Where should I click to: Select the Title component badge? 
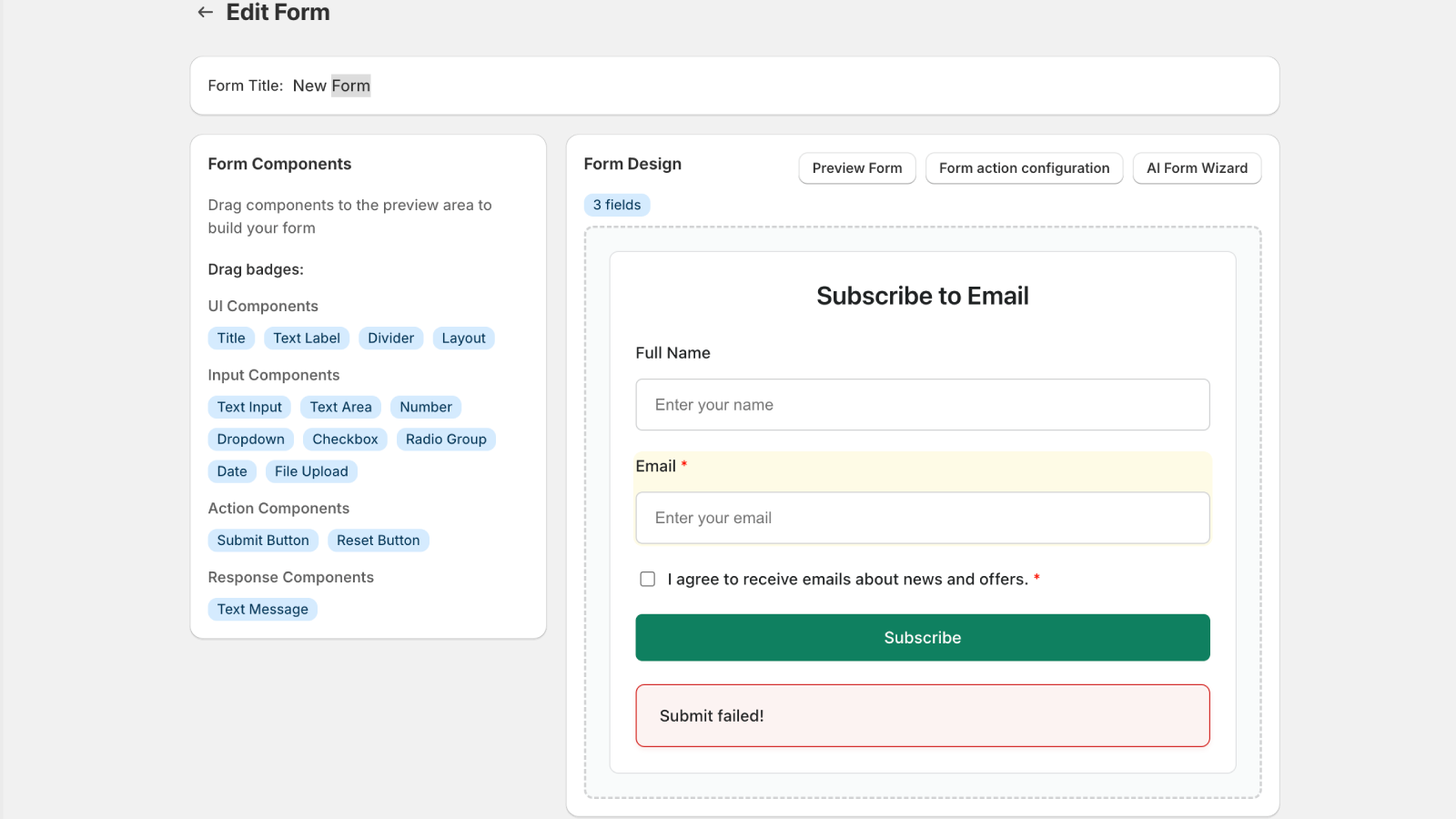pyautogui.click(x=231, y=339)
